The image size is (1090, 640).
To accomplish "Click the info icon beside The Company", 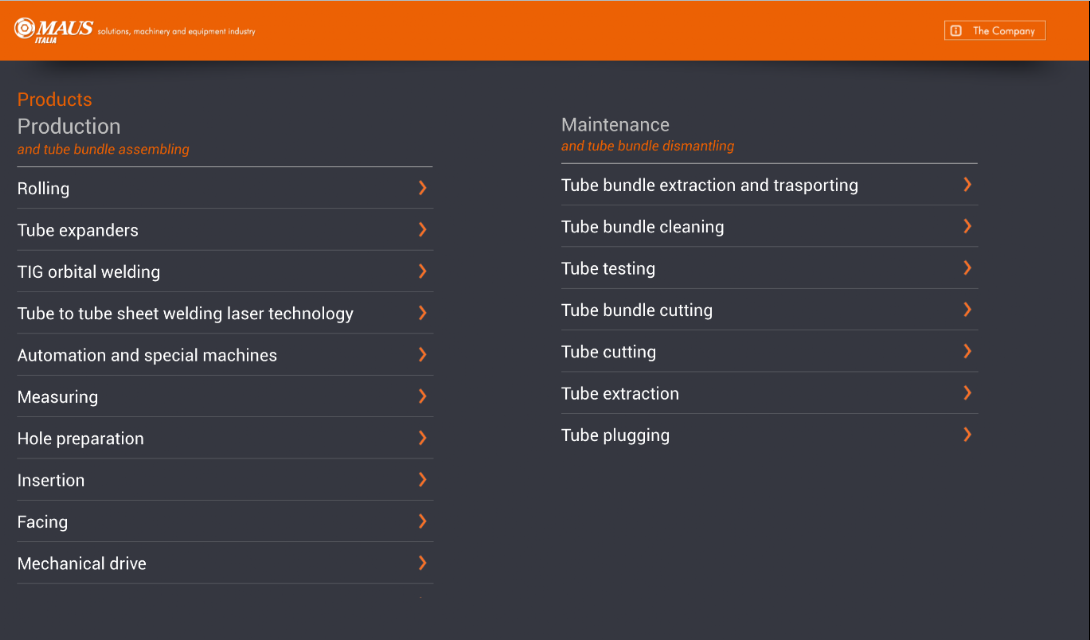I will click(x=956, y=31).
